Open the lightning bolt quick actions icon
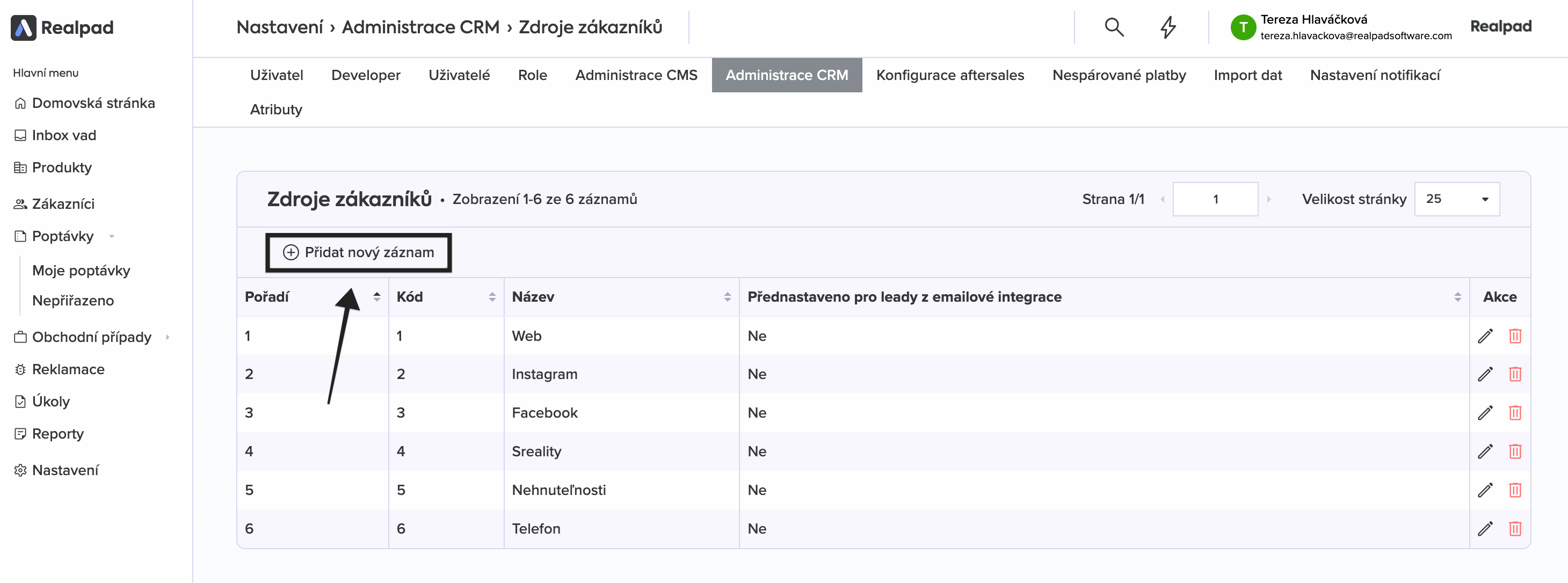 coord(1167,27)
